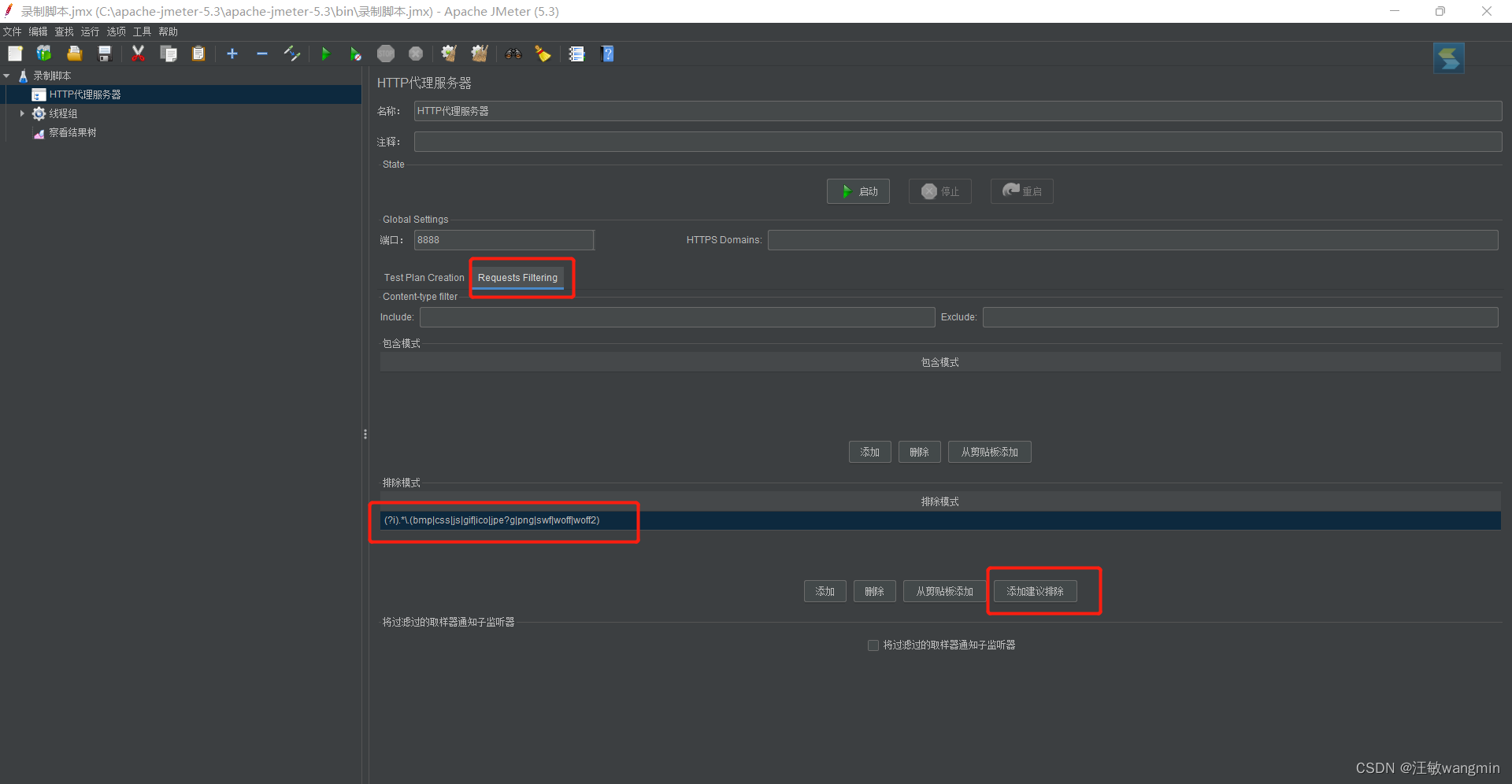Open the 工具 menu

pos(142,31)
